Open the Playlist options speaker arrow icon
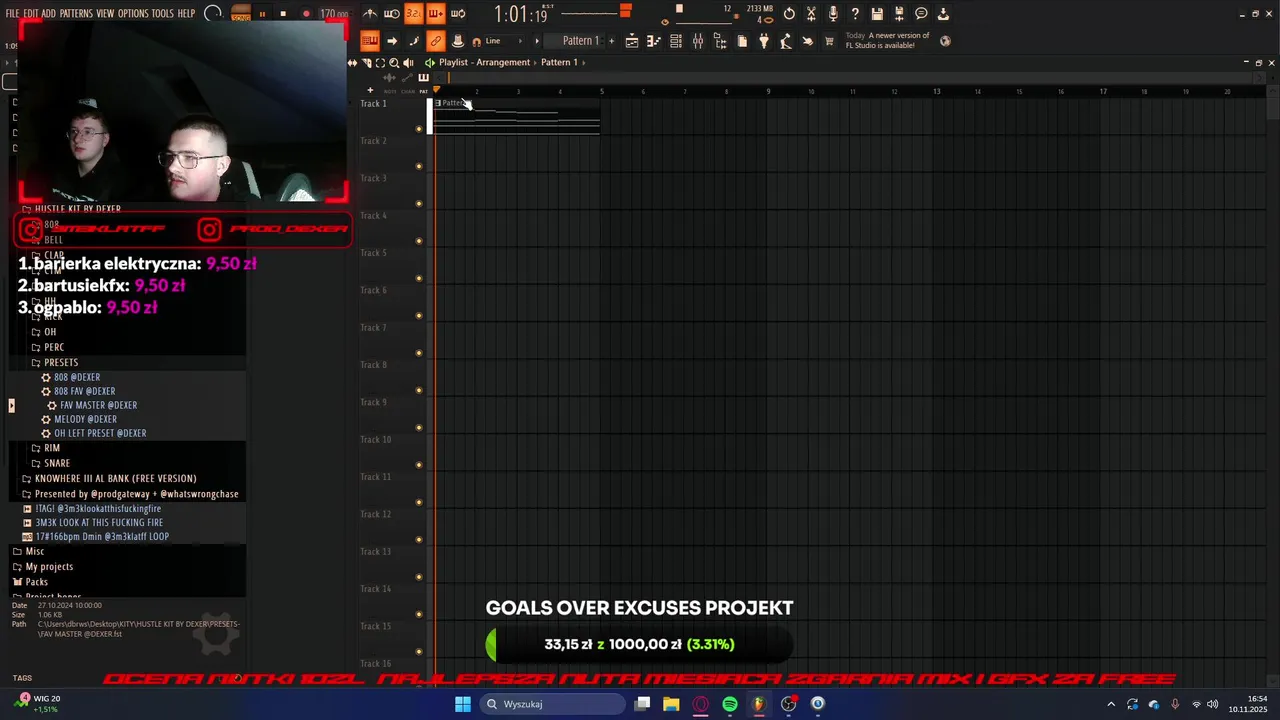 point(430,62)
